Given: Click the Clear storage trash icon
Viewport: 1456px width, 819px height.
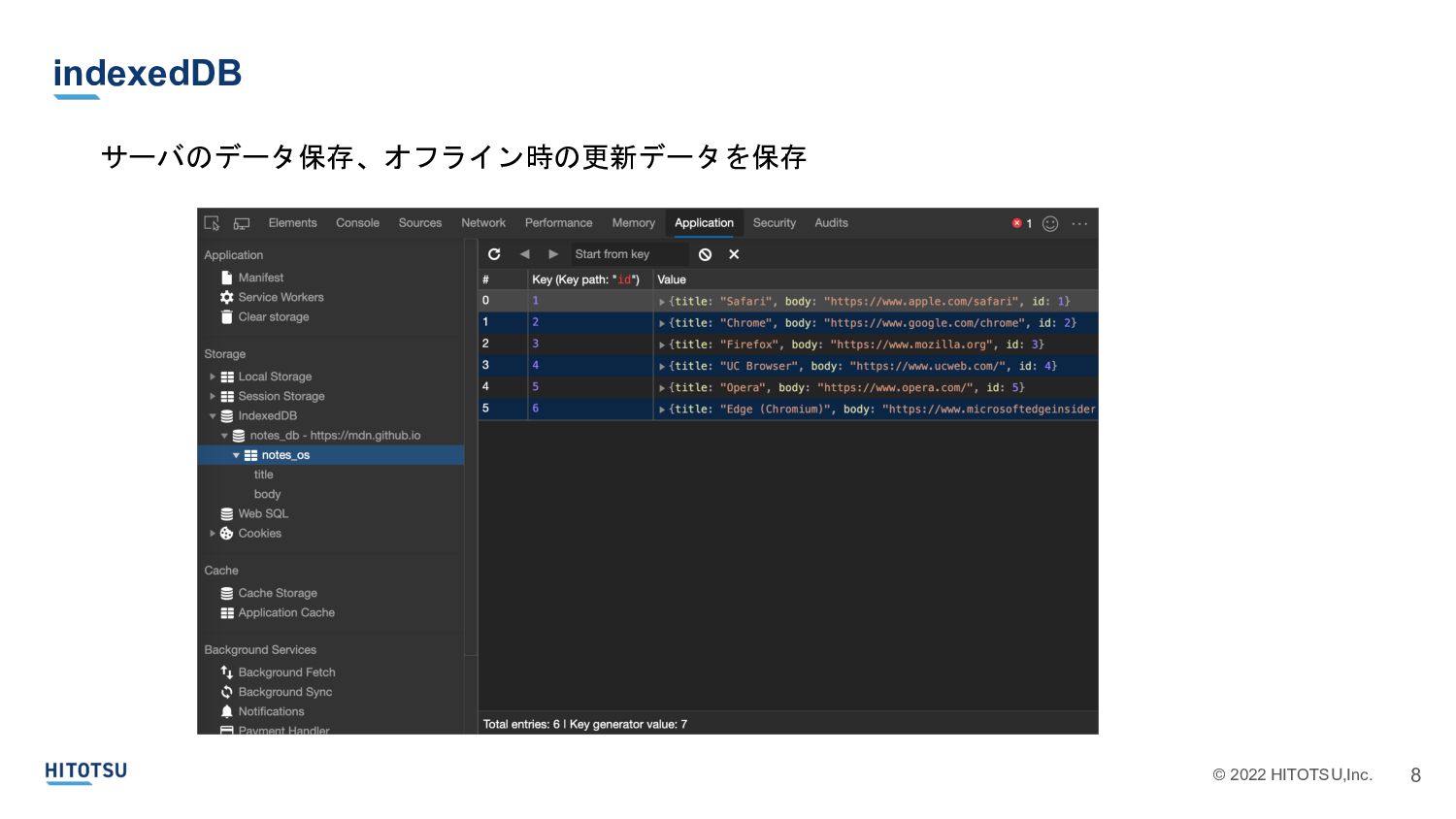Looking at the screenshot, I should pos(226,316).
